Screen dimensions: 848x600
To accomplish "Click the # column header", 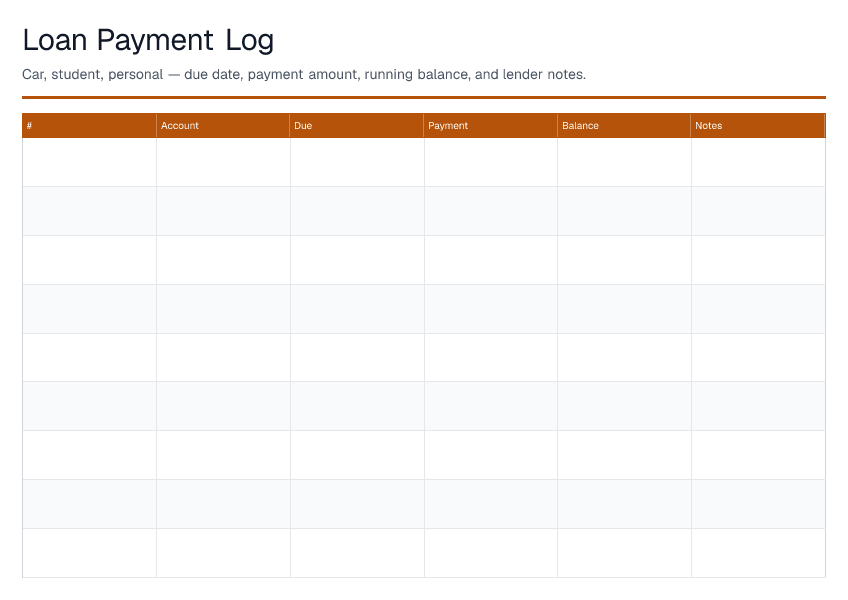I will pos(89,126).
